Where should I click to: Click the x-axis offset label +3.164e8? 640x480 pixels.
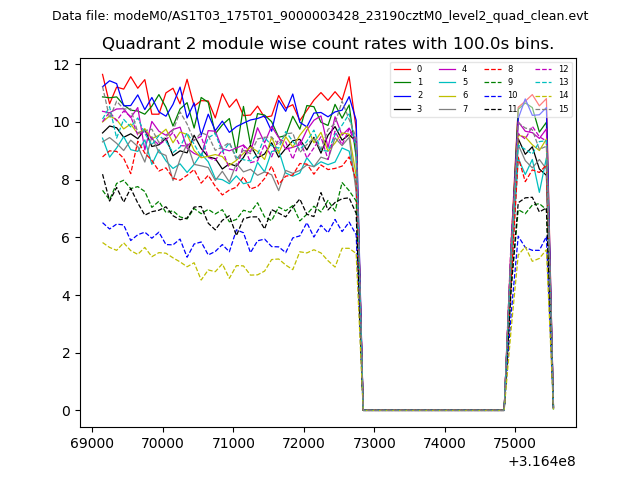[x=540, y=461]
